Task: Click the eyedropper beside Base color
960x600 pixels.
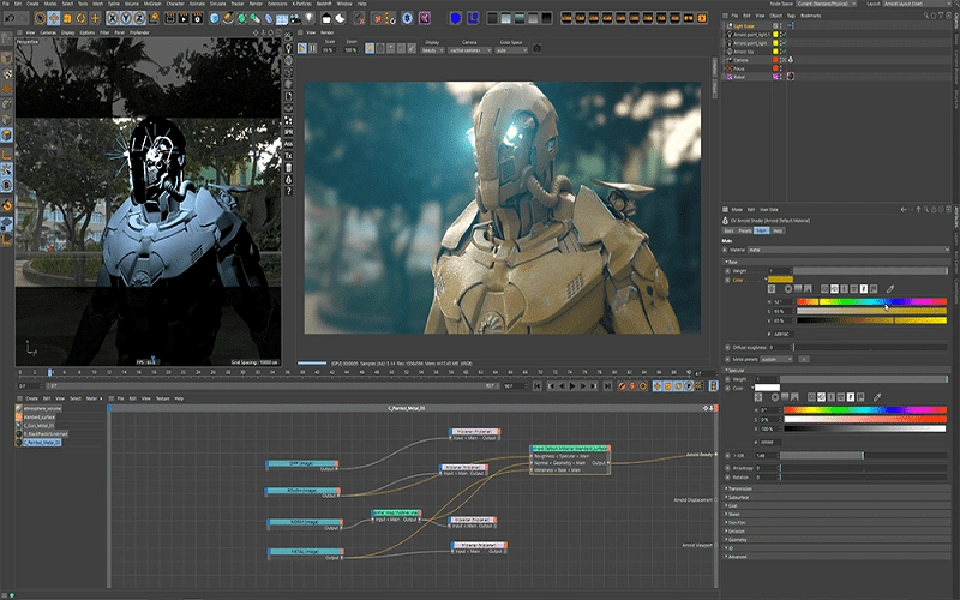Action: coord(890,289)
